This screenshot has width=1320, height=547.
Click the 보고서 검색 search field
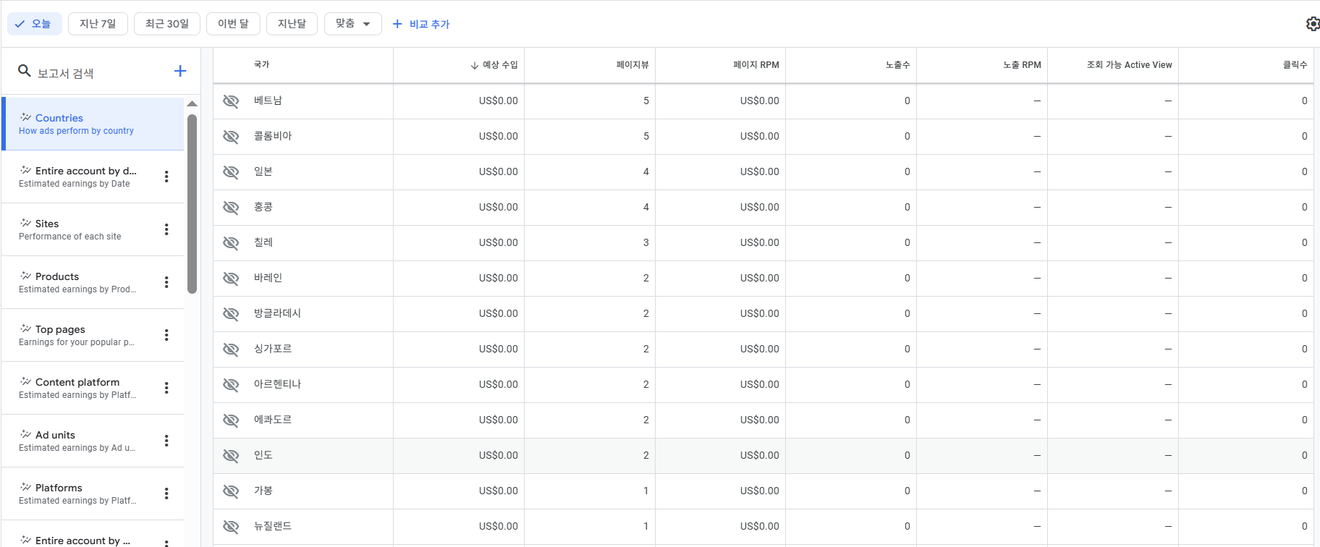click(95, 73)
